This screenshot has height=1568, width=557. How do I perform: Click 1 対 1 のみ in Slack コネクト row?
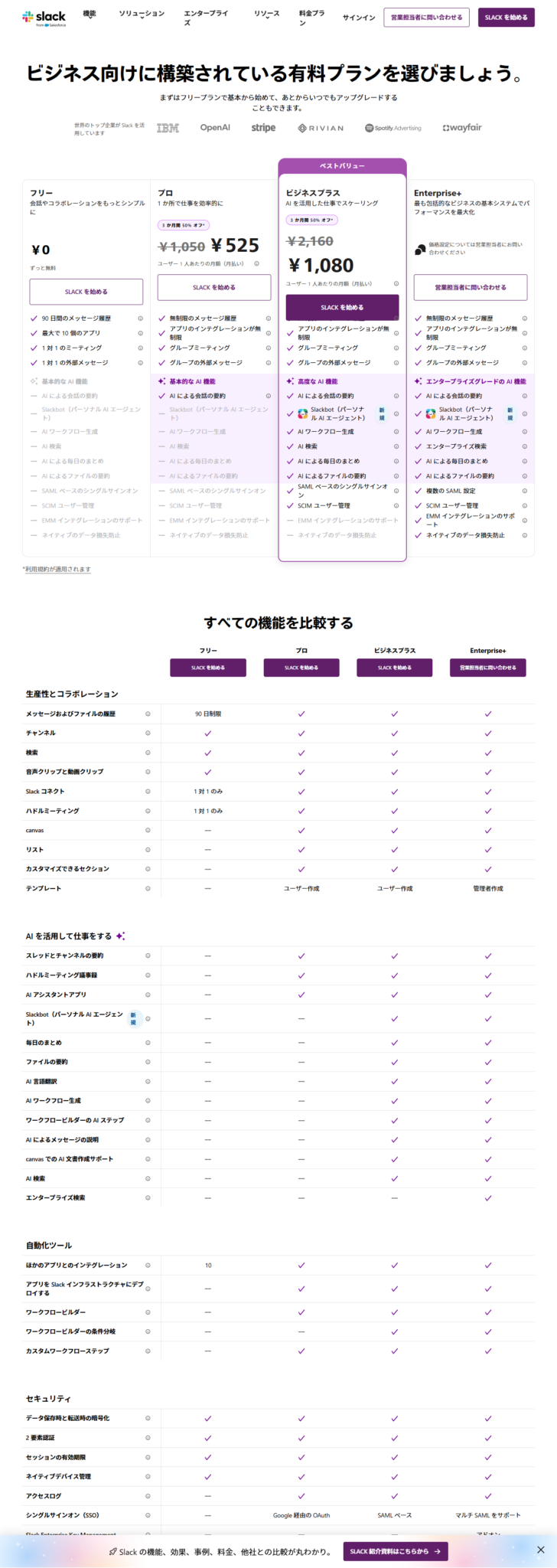pyautogui.click(x=208, y=791)
